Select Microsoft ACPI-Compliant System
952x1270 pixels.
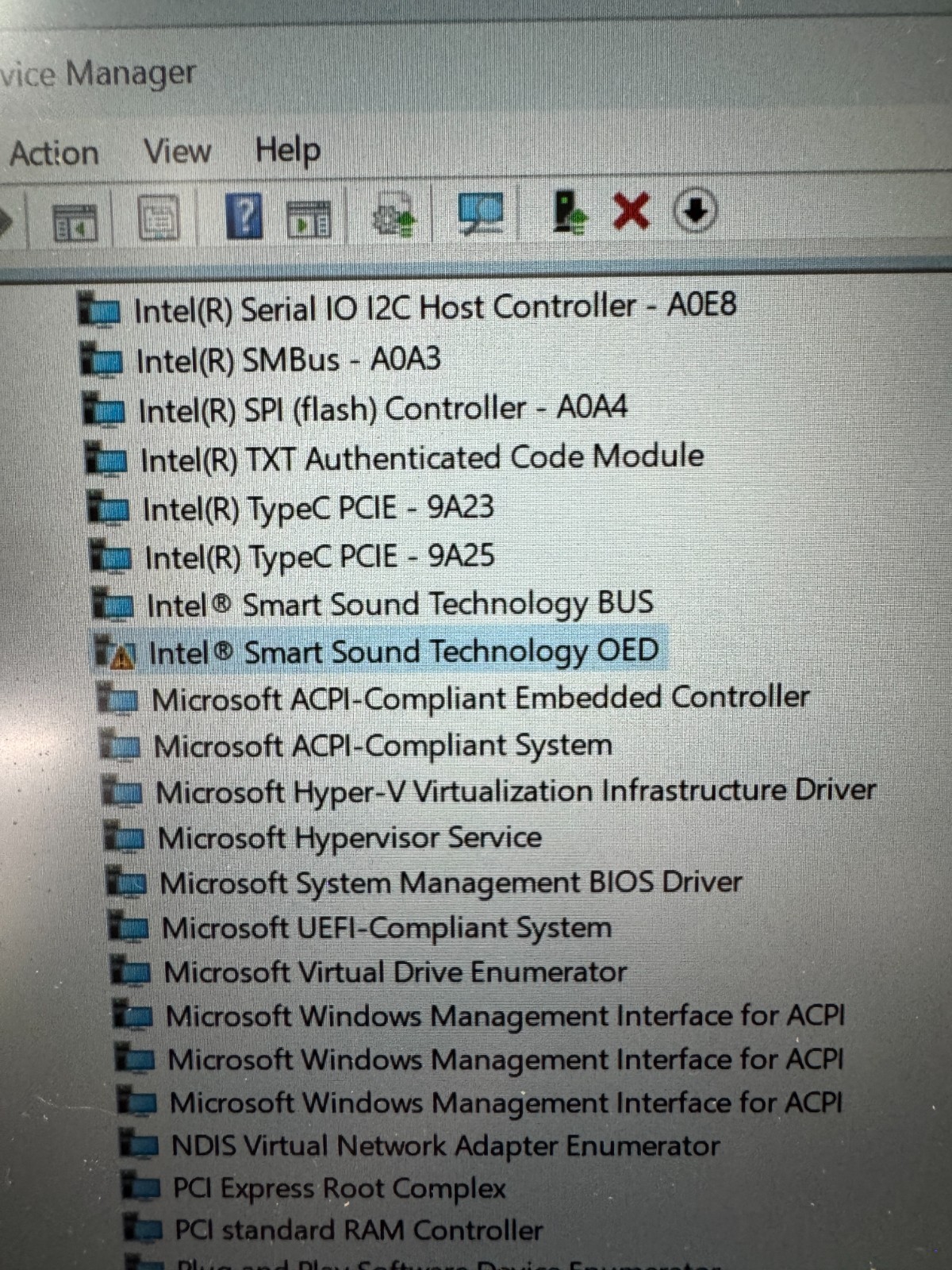[x=382, y=745]
